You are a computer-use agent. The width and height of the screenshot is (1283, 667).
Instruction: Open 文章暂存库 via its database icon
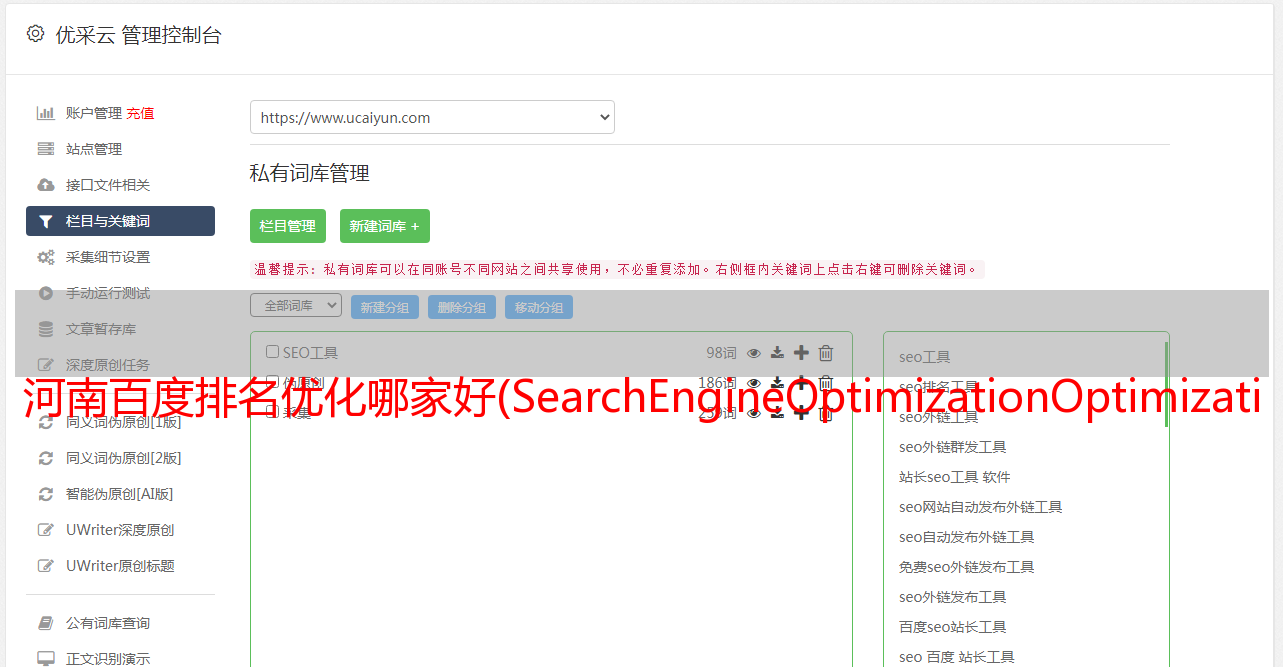46,329
